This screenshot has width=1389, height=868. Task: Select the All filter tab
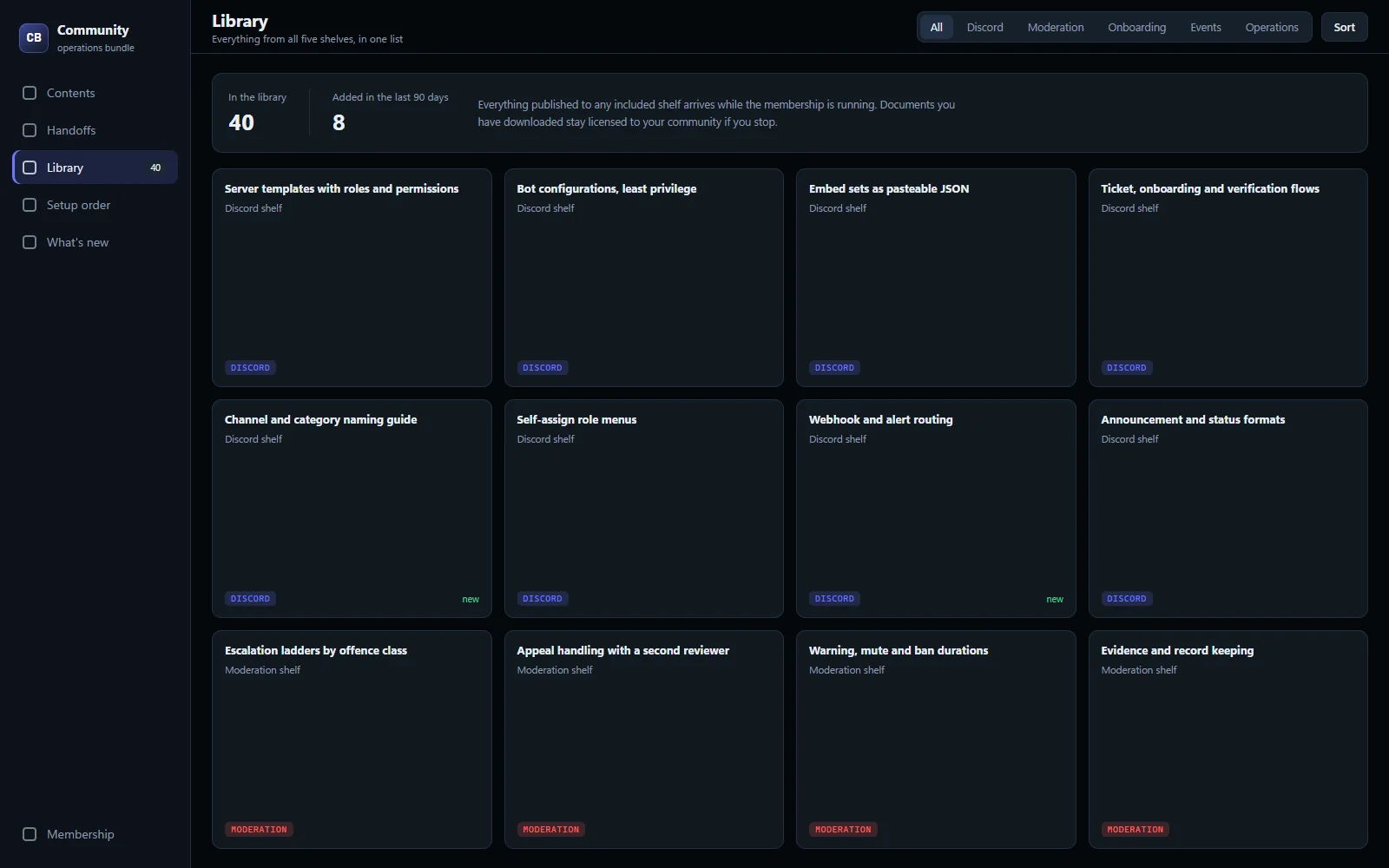937,27
